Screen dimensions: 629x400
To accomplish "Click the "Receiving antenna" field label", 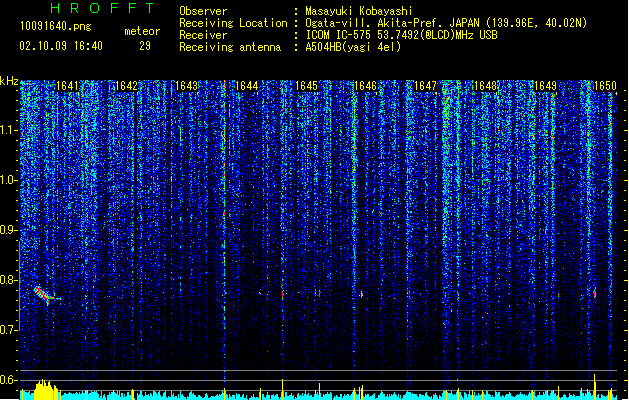I will point(230,47).
